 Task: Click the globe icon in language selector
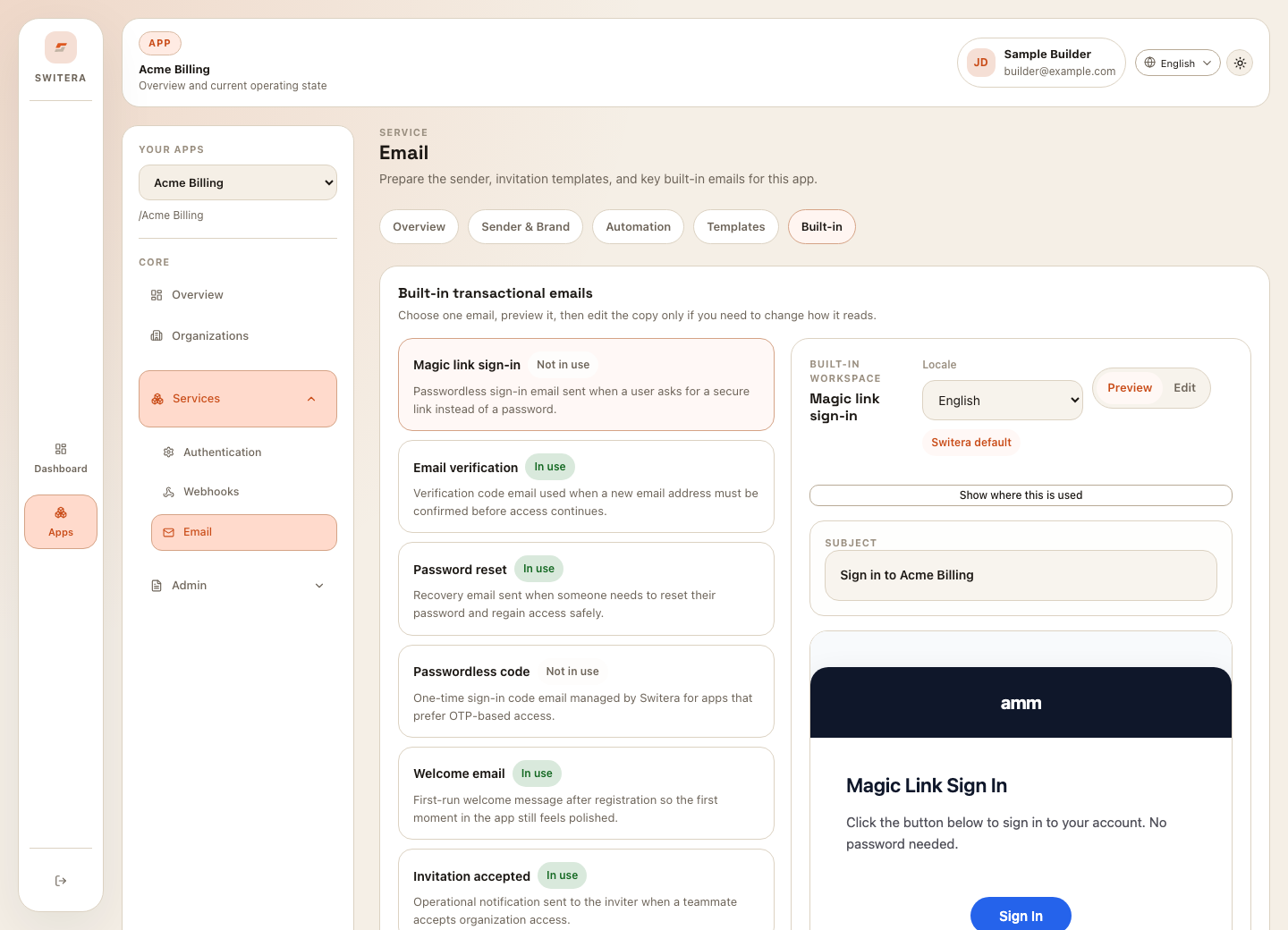(x=1150, y=63)
